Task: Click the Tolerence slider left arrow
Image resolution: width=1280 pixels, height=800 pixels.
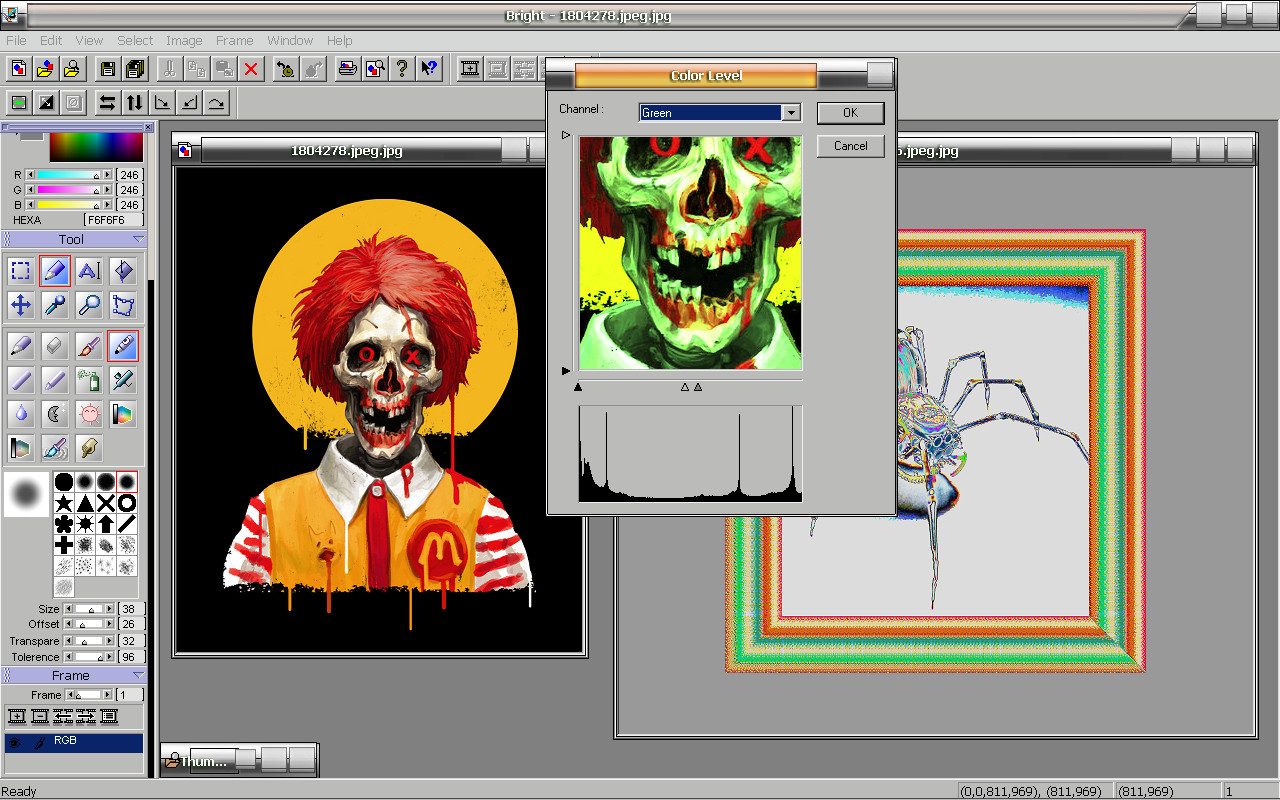Action: 69,657
